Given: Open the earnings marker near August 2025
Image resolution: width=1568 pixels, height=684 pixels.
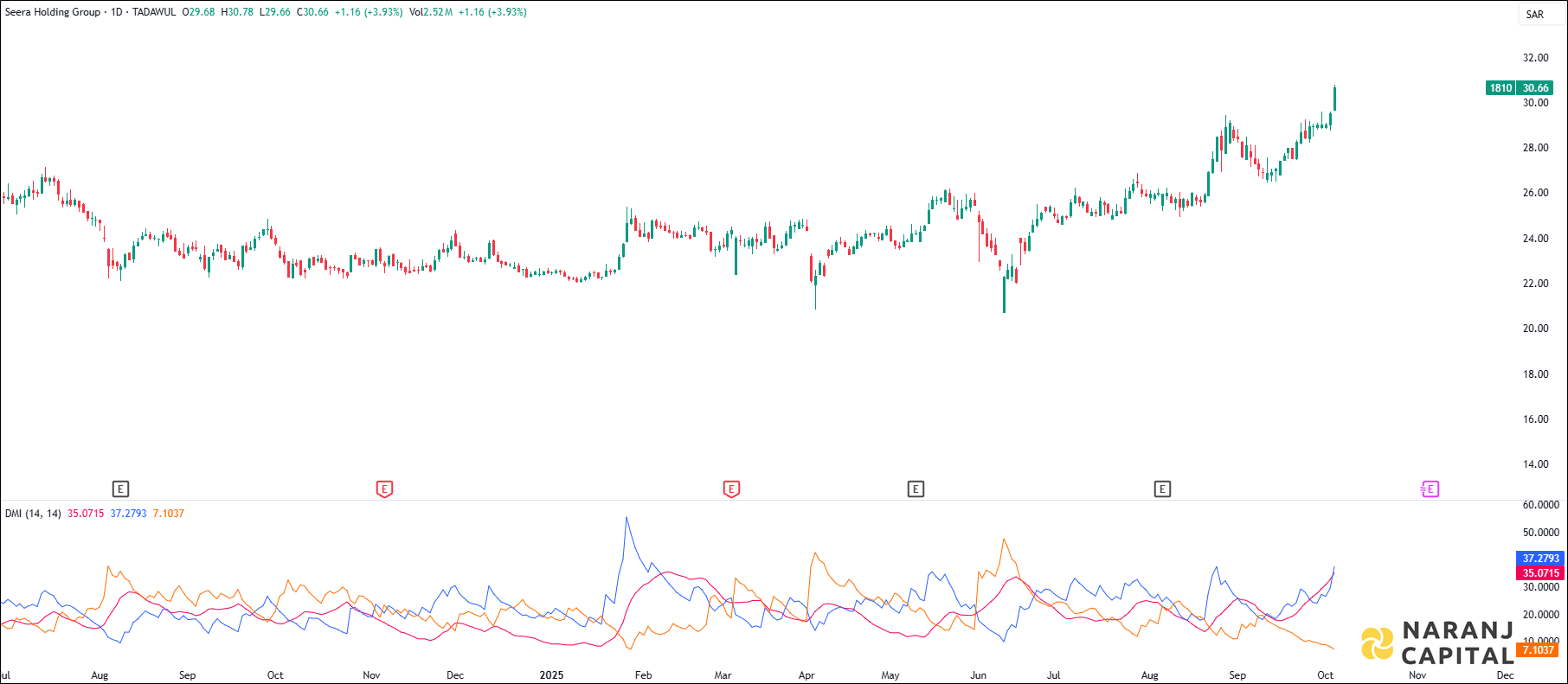Looking at the screenshot, I should click(x=1162, y=489).
